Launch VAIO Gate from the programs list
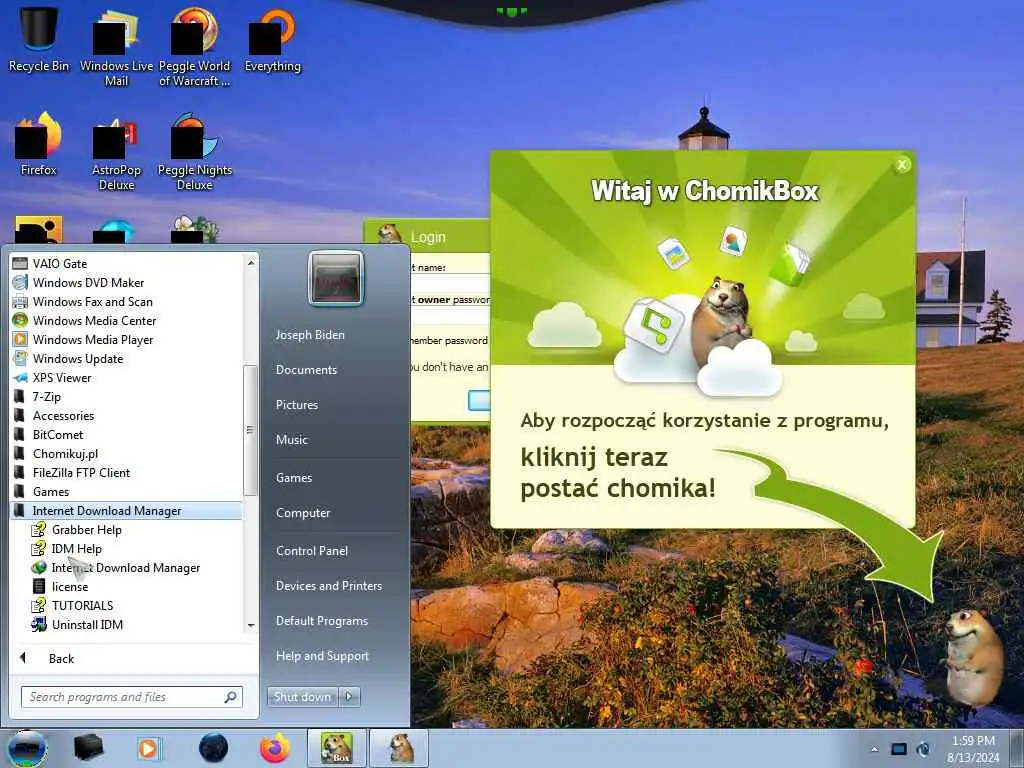The width and height of the screenshot is (1024, 768). [x=127, y=264]
